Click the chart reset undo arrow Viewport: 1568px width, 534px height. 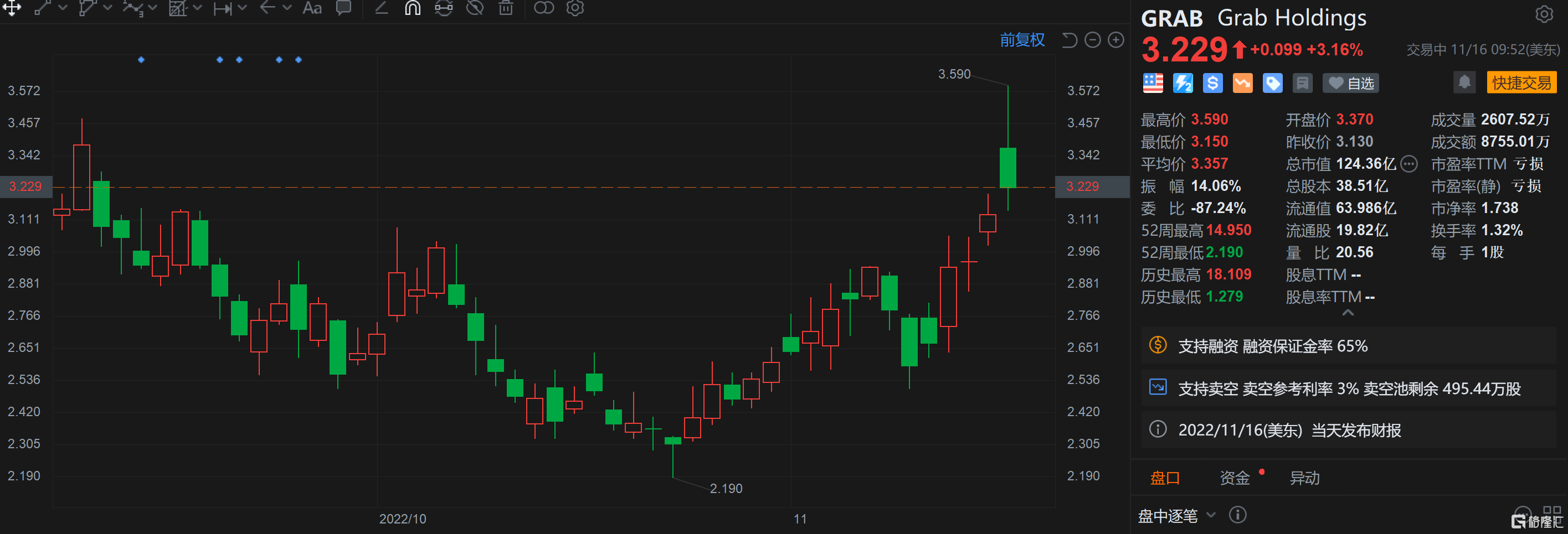pyautogui.click(x=1070, y=40)
